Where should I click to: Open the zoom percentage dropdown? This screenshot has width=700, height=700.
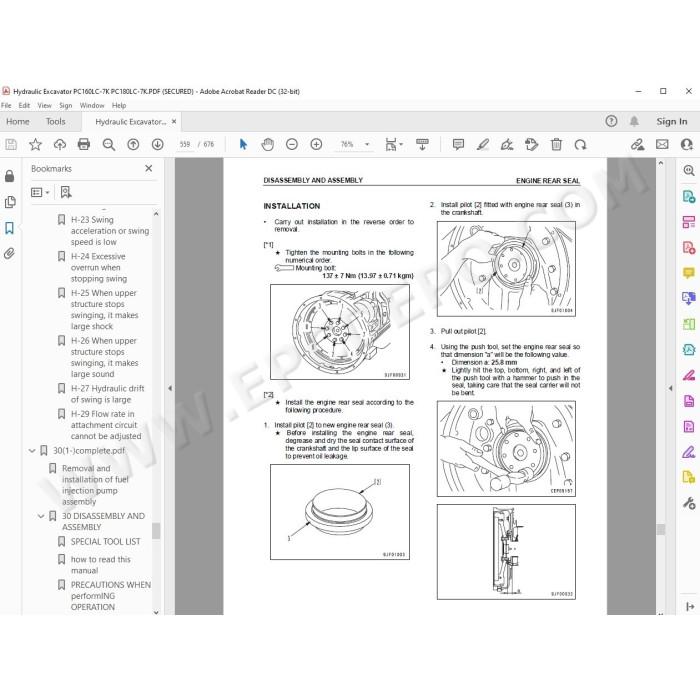tap(367, 144)
